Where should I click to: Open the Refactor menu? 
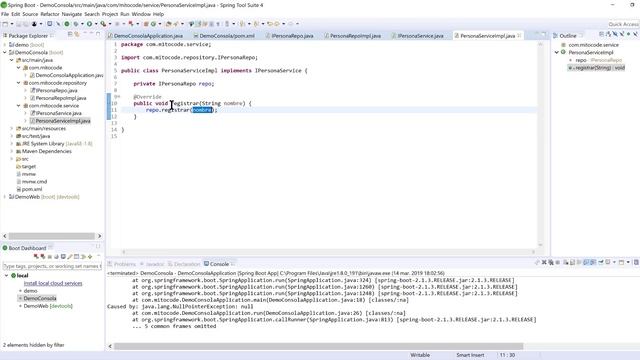tap(50, 14)
